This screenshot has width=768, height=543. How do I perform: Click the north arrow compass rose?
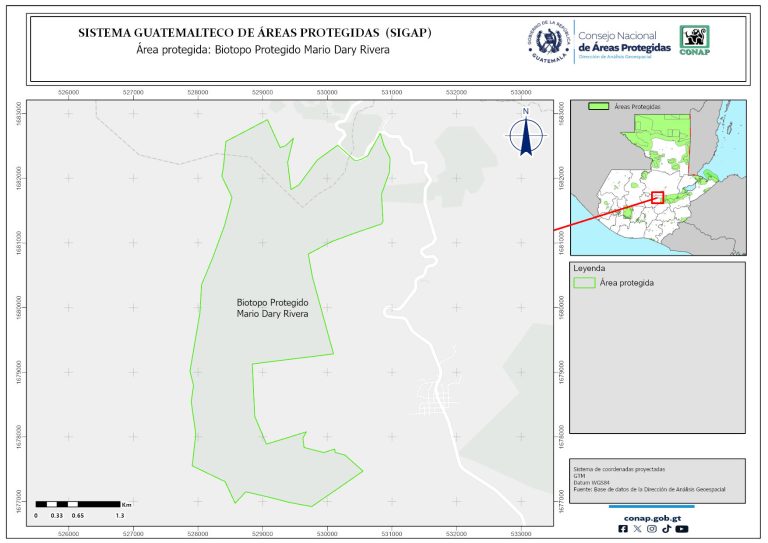(526, 137)
